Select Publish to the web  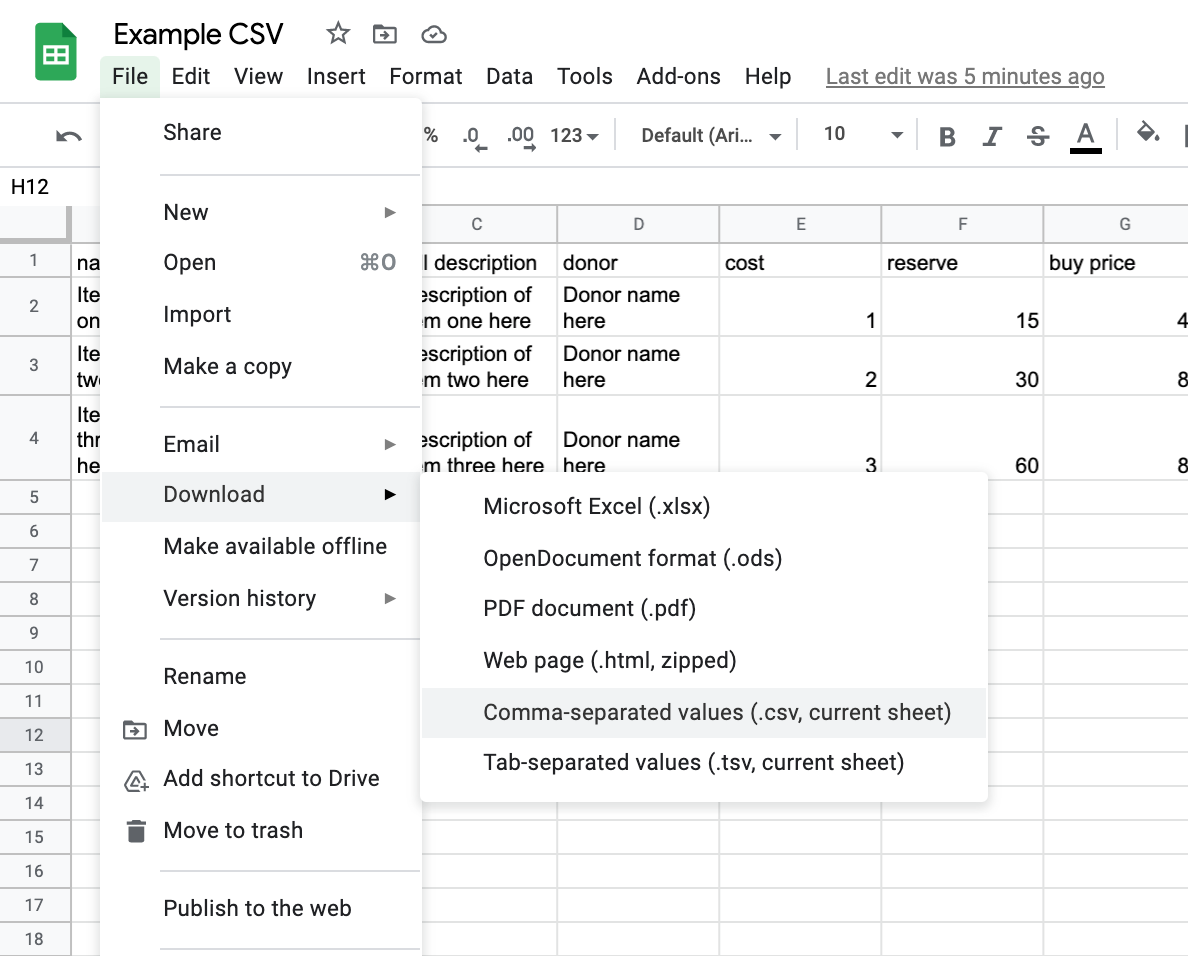pos(261,908)
